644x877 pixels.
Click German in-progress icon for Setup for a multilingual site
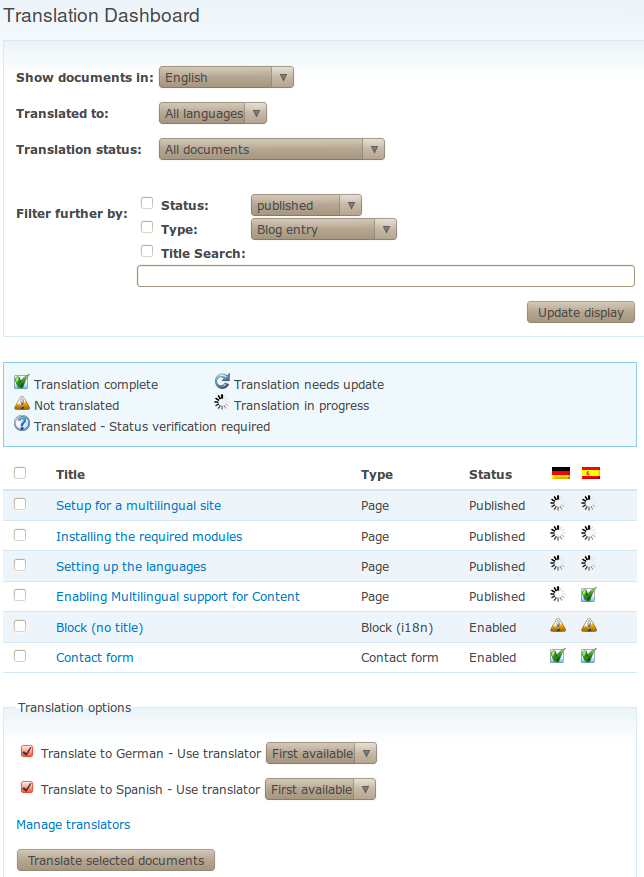point(557,503)
